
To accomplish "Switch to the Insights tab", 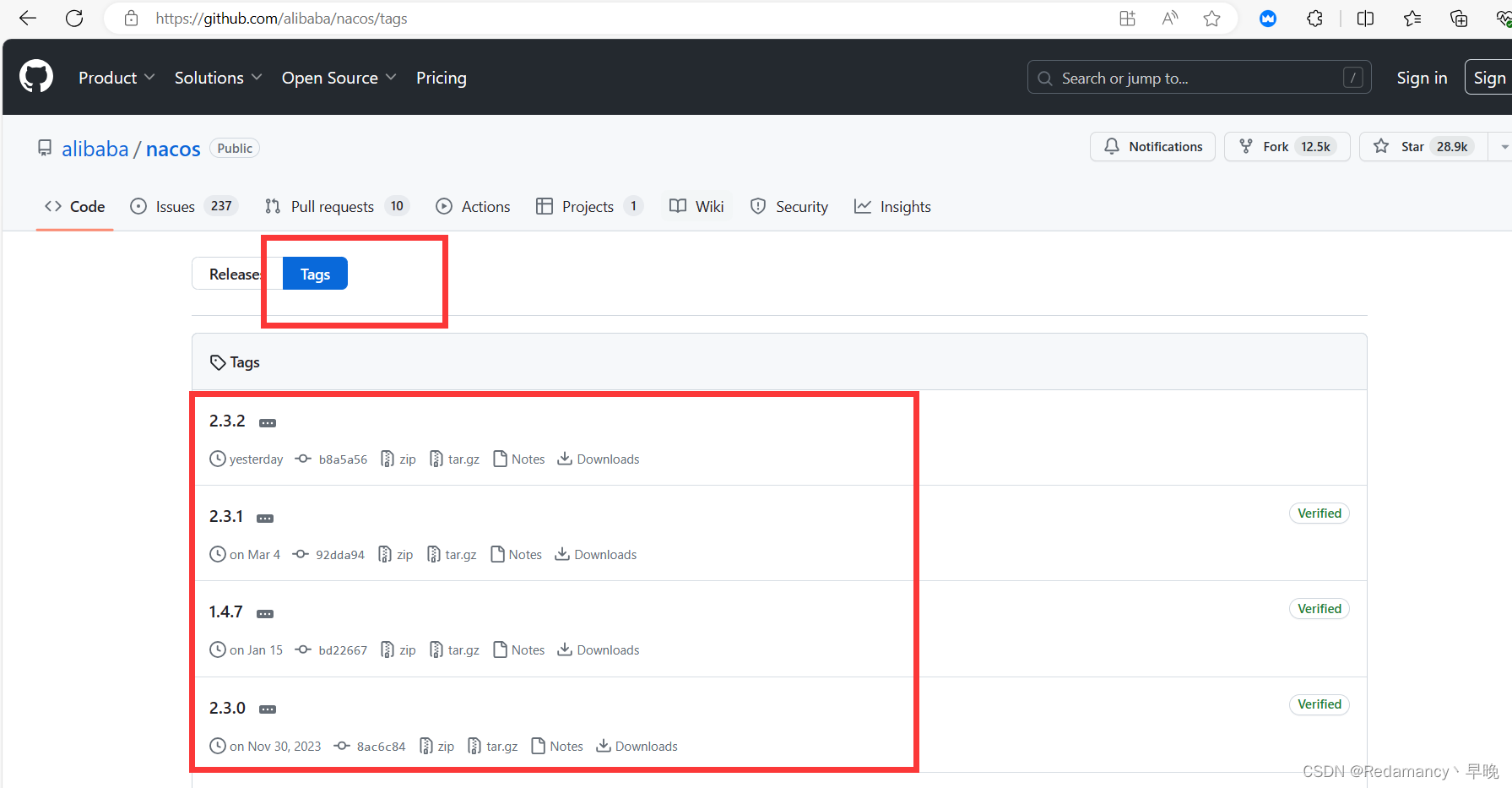I will (x=892, y=207).
